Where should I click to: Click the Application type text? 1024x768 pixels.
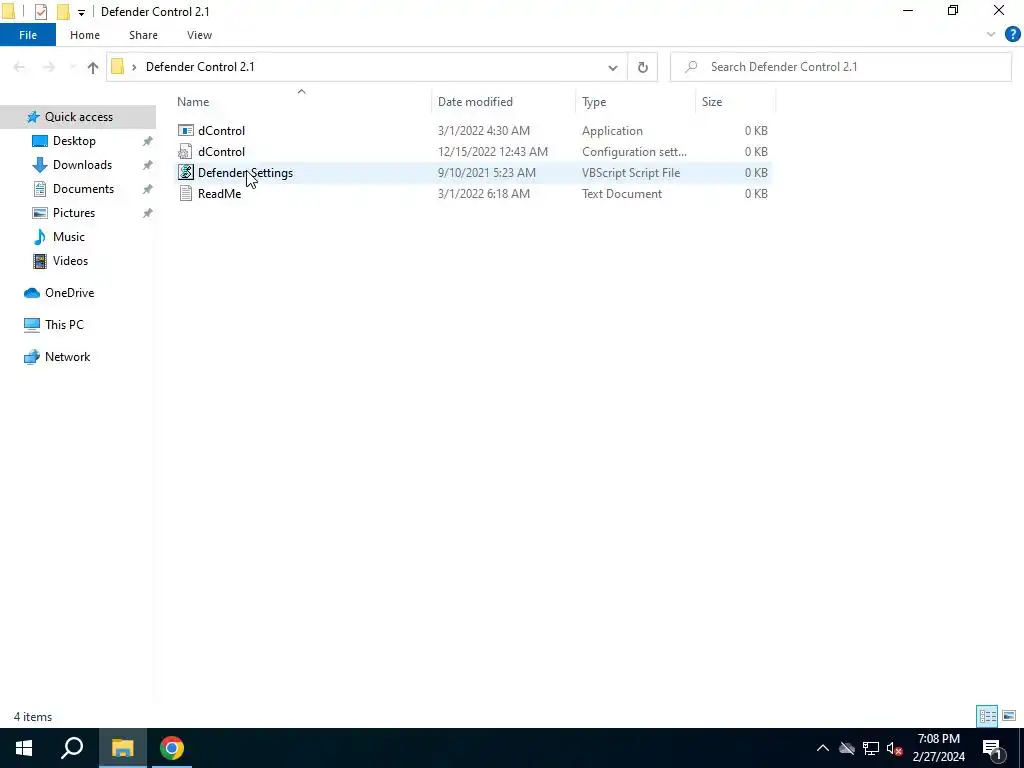612,131
